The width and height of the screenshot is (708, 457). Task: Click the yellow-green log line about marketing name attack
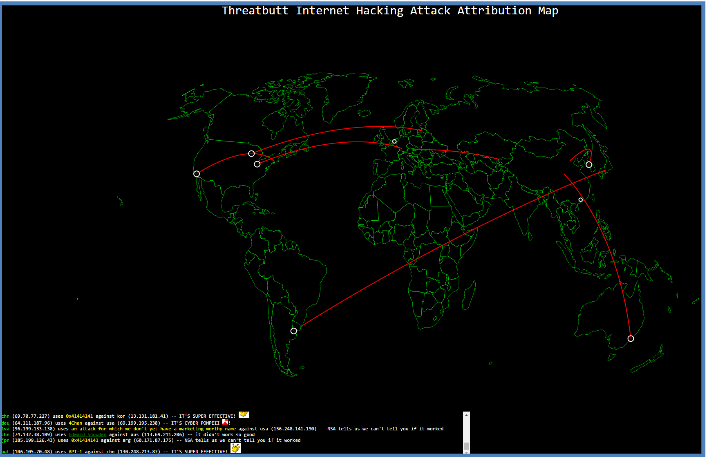point(223,429)
